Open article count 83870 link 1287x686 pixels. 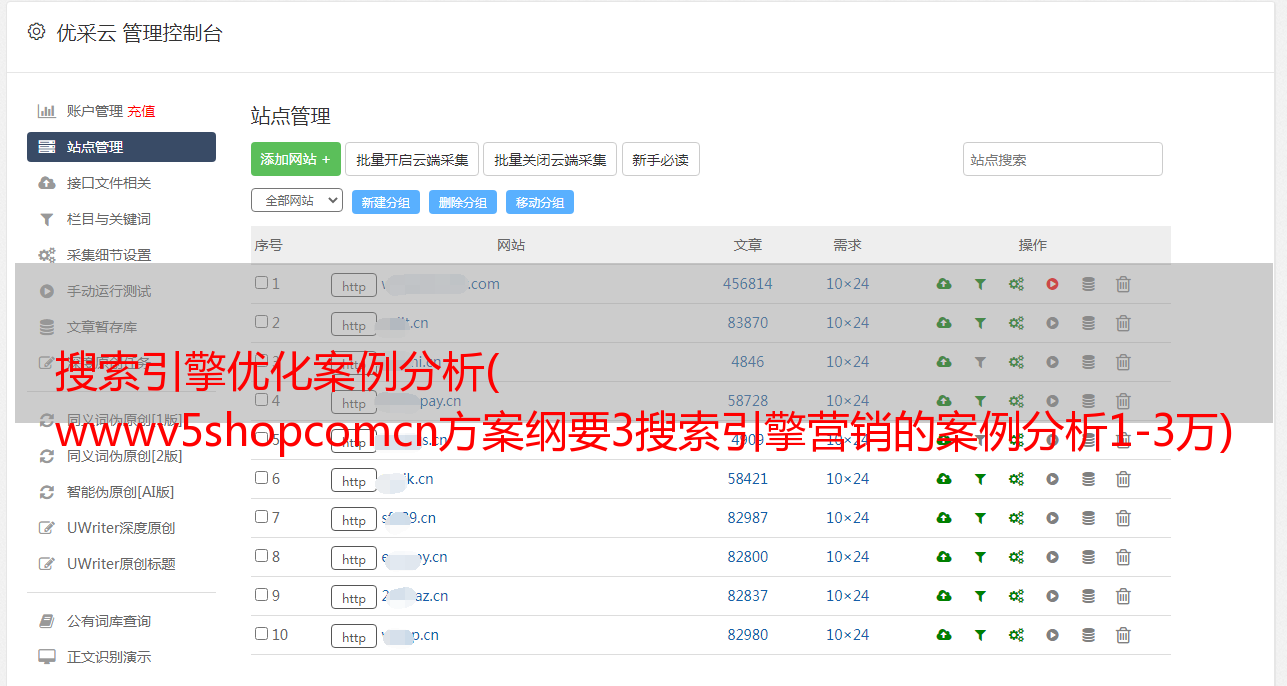(748, 323)
